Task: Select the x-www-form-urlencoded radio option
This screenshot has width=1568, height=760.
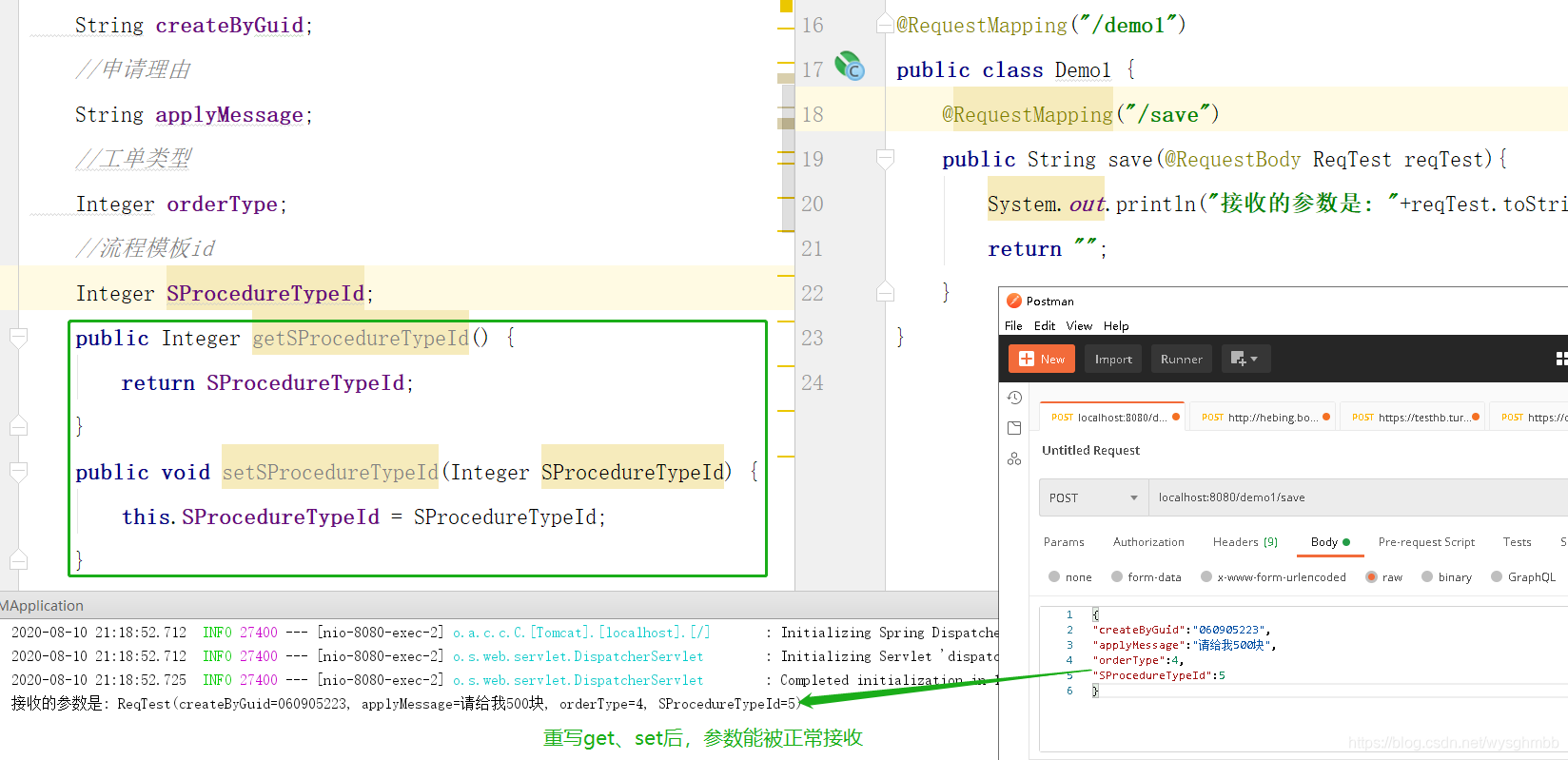Action: point(1206,576)
